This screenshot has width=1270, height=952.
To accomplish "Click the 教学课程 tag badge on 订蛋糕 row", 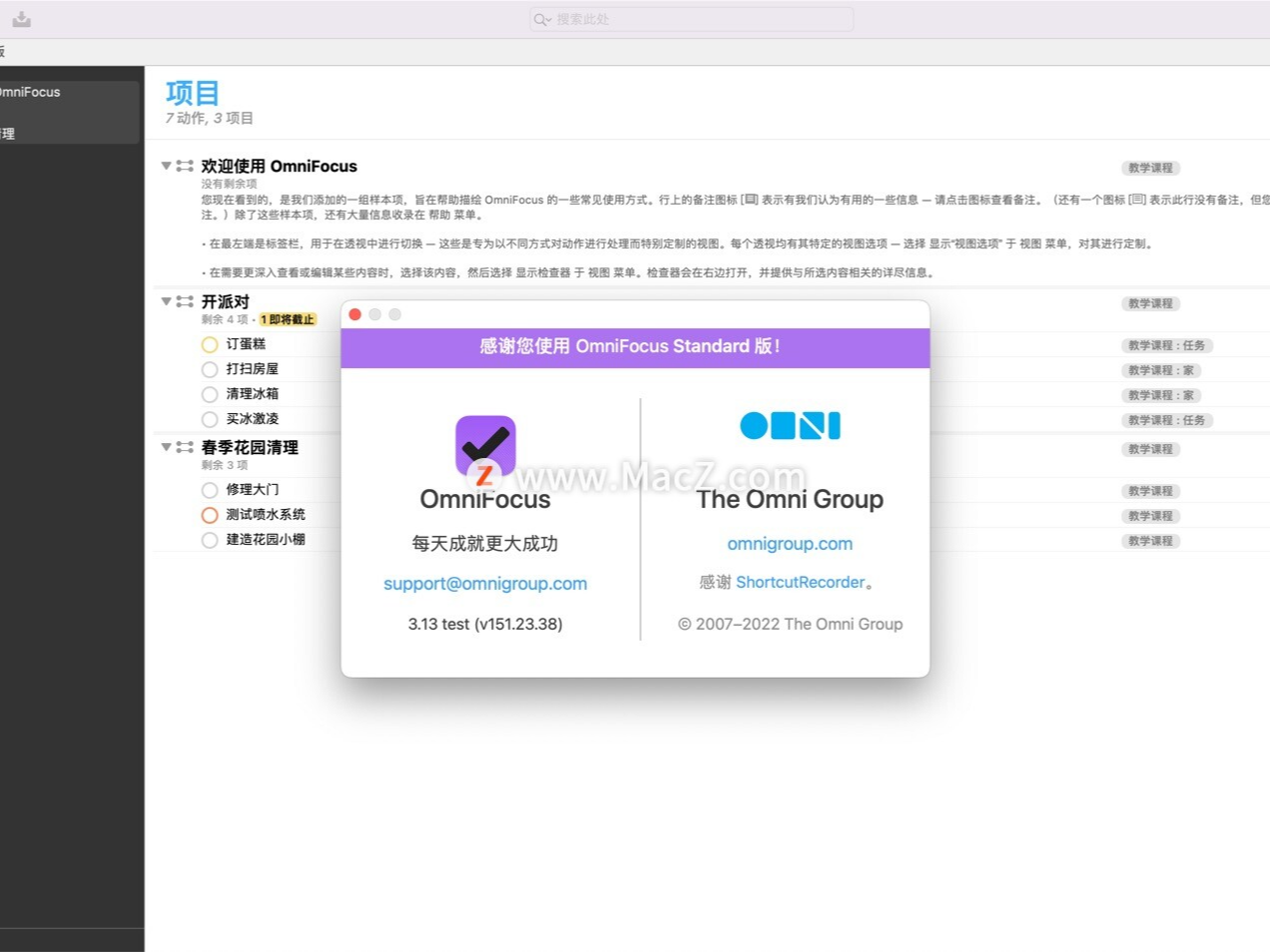I will (x=1166, y=345).
